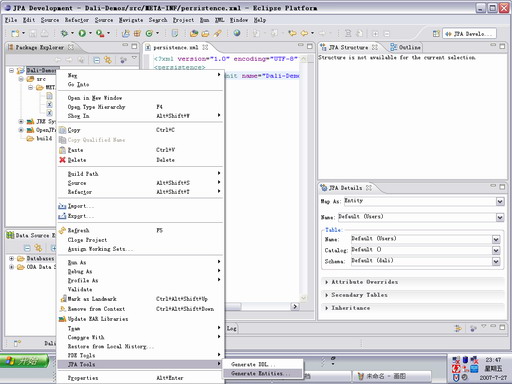
Task: Choose Close Project from the context menu
Action: (x=140, y=240)
